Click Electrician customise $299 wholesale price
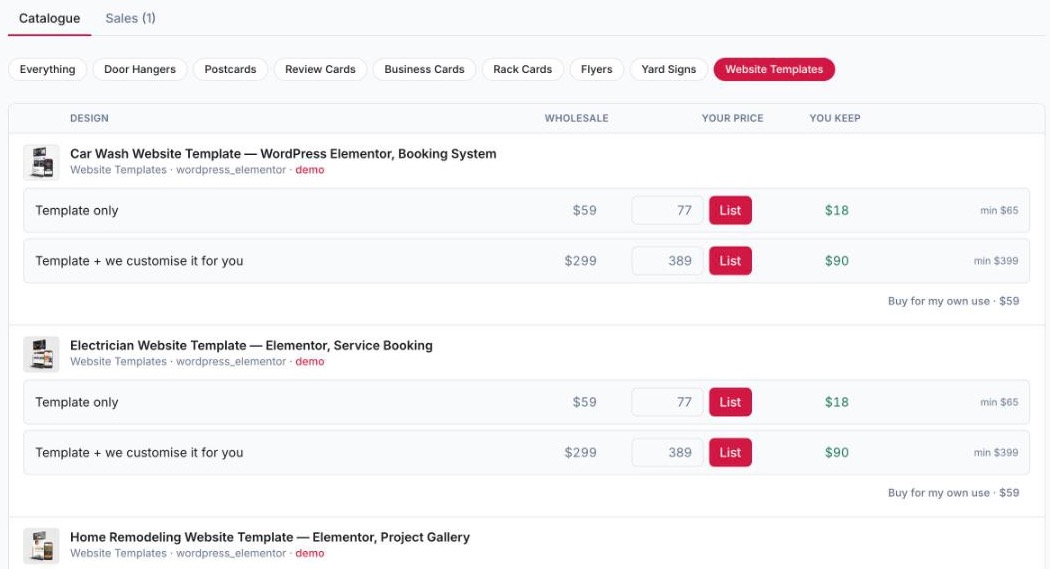Screen dimensions: 1050x569 tap(581, 453)
